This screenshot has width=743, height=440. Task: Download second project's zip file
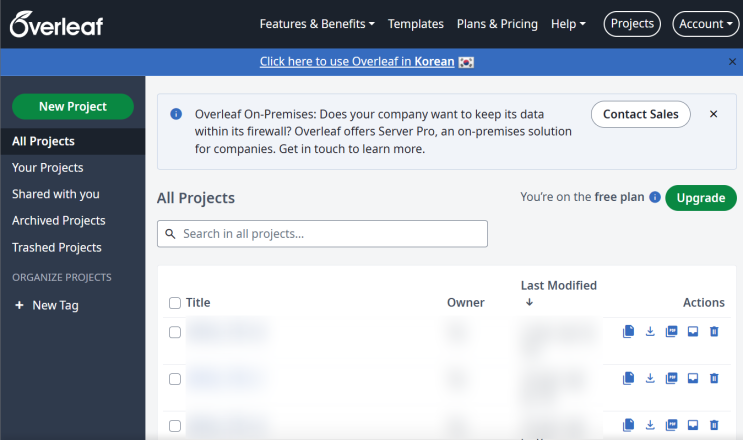650,378
